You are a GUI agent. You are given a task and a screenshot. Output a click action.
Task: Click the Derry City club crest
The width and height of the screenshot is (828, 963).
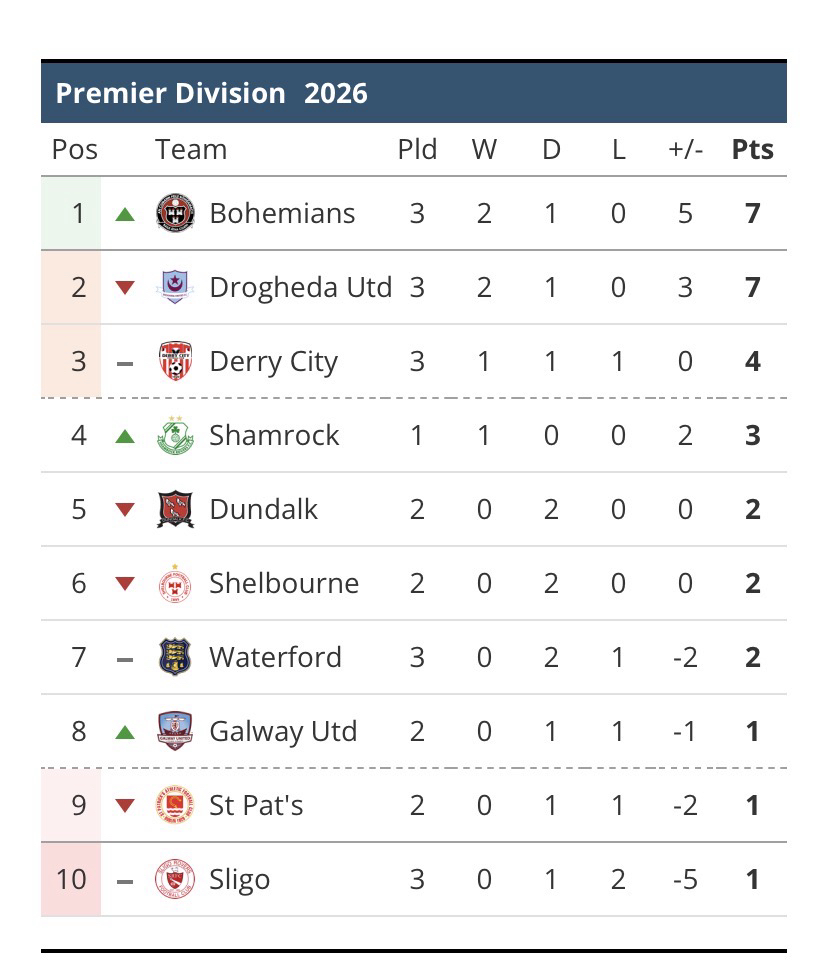(175, 362)
